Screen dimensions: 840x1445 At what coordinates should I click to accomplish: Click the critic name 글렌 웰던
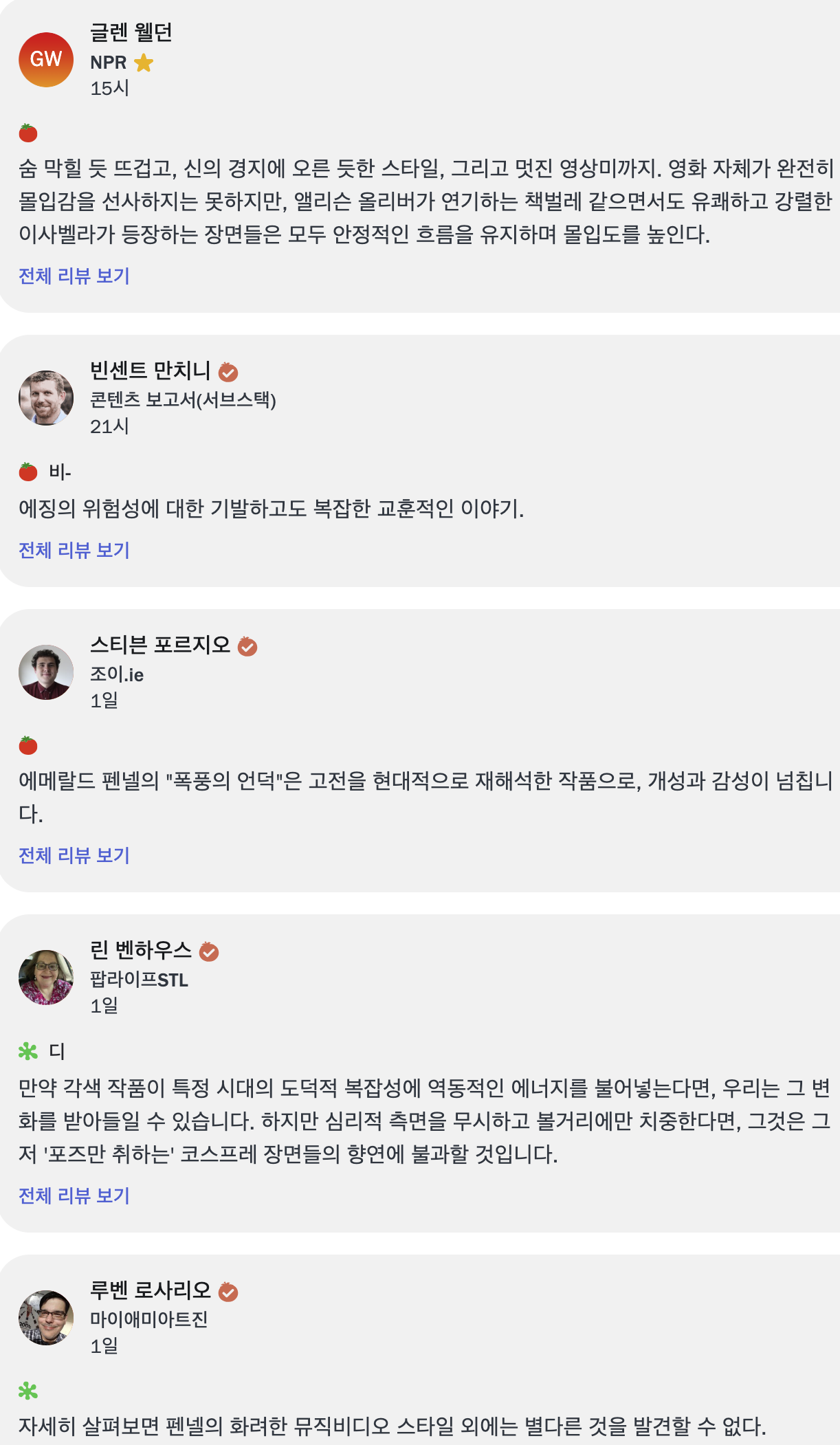pos(131,32)
